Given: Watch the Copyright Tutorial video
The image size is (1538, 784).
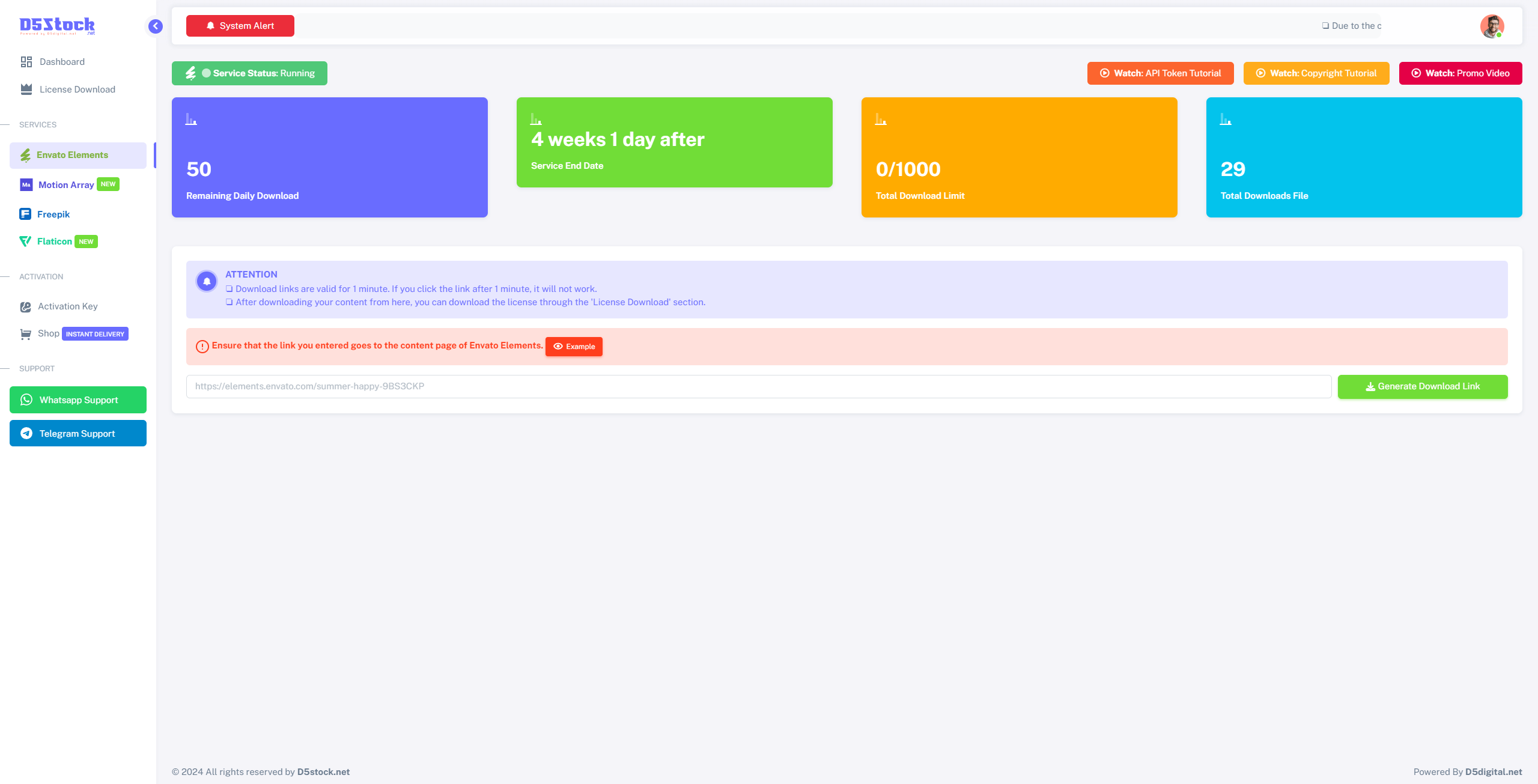Looking at the screenshot, I should tap(1316, 73).
